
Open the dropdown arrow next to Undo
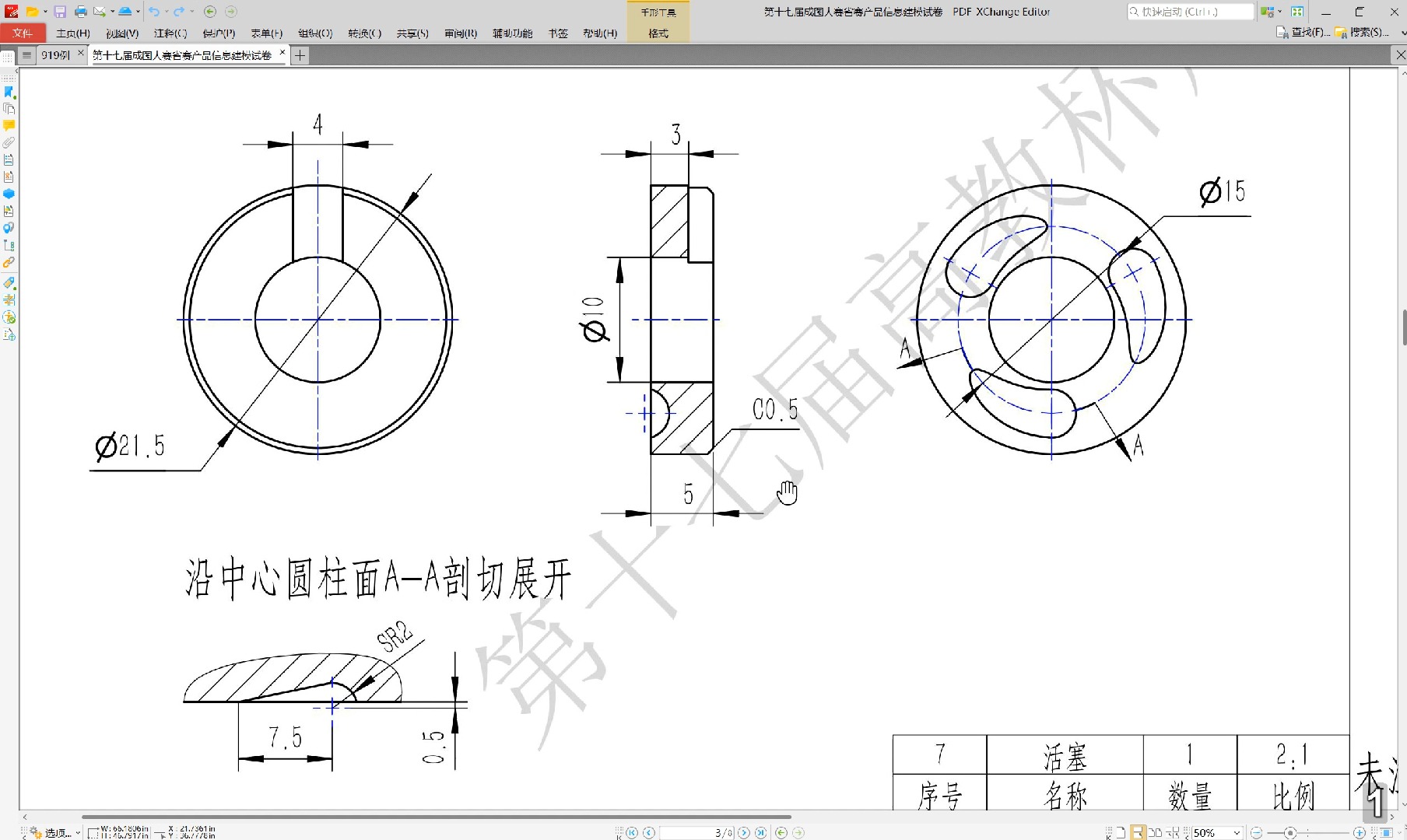pyautogui.click(x=167, y=12)
